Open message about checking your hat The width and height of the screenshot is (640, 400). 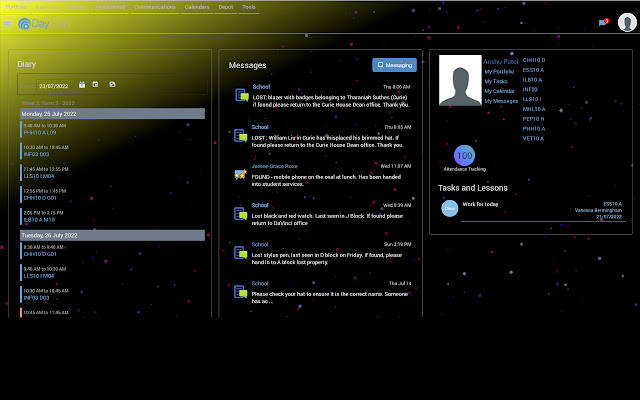[x=330, y=298]
